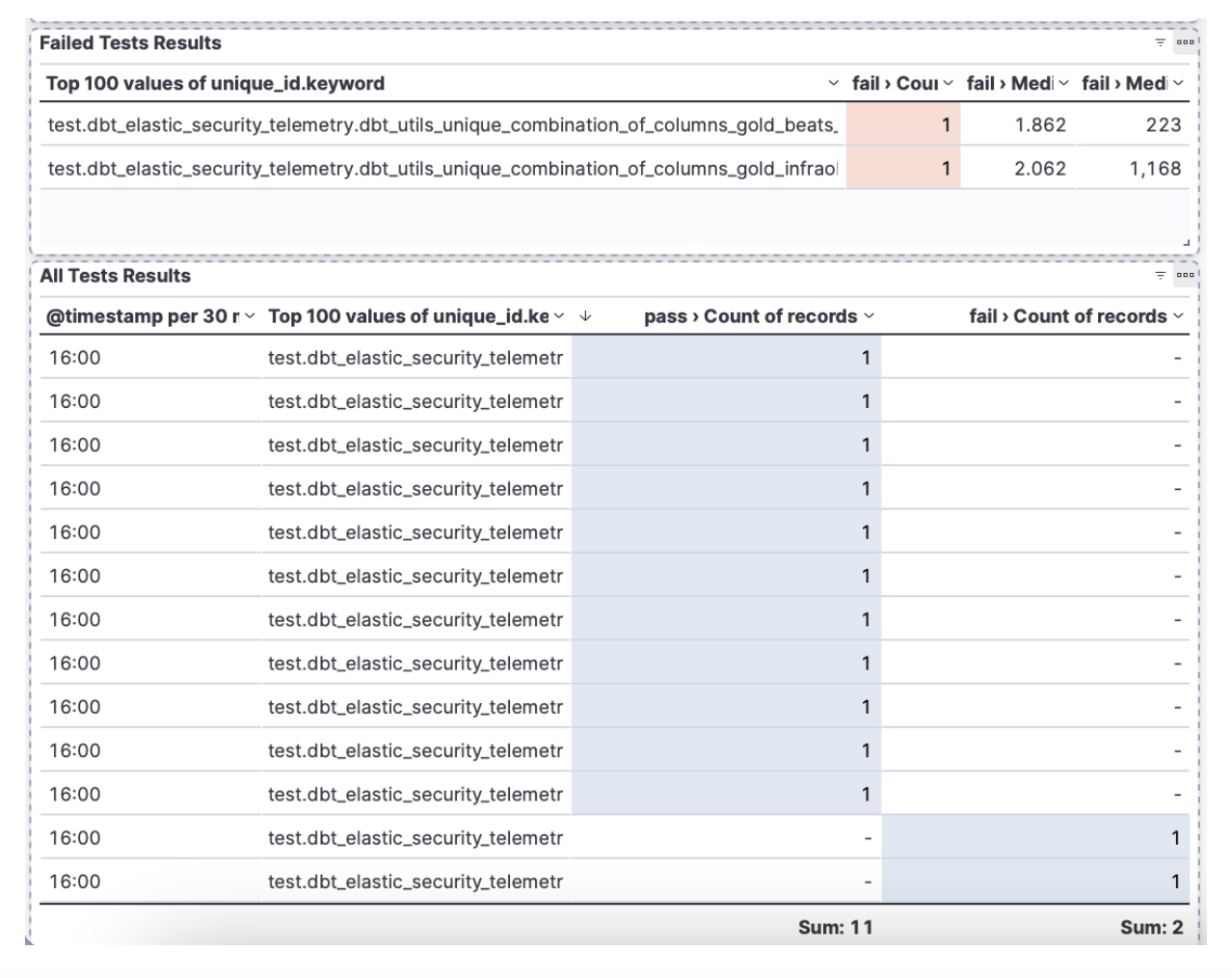Click the Failed Tests Results panel title
Image resolution: width=1232 pixels, height=978 pixels.
point(130,43)
